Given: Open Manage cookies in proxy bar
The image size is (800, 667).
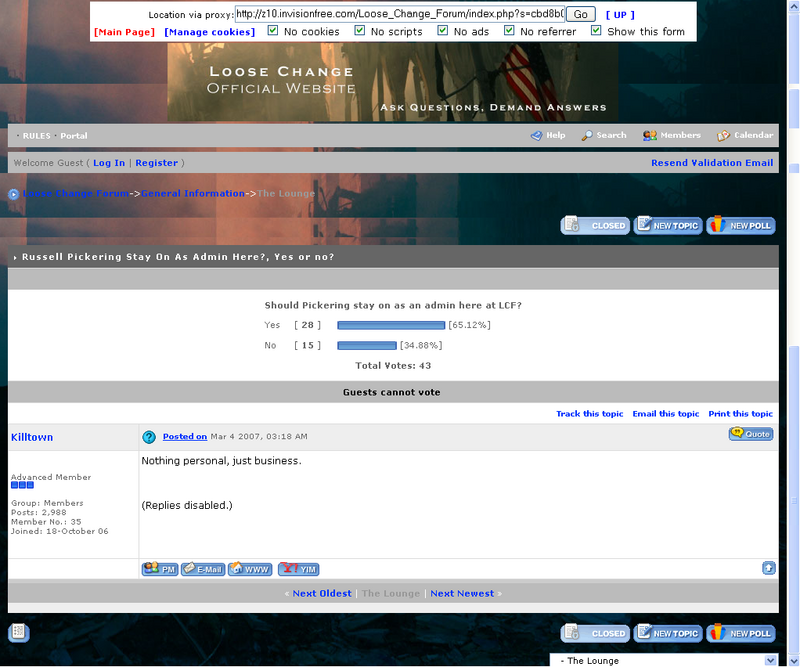Looking at the screenshot, I should point(209,32).
